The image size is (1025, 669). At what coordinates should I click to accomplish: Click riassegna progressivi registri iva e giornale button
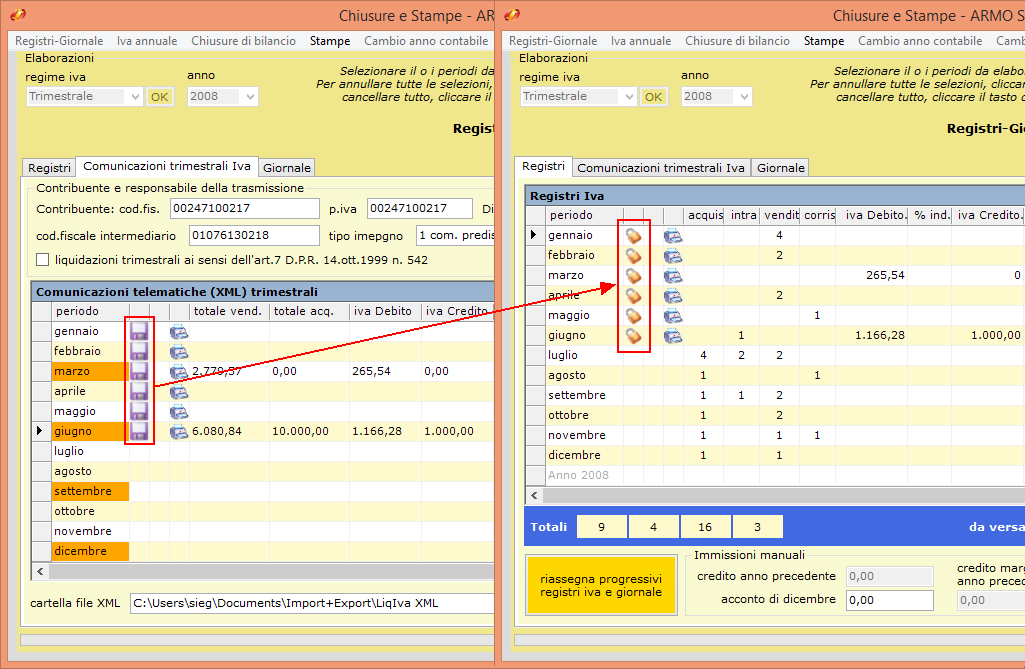point(601,585)
